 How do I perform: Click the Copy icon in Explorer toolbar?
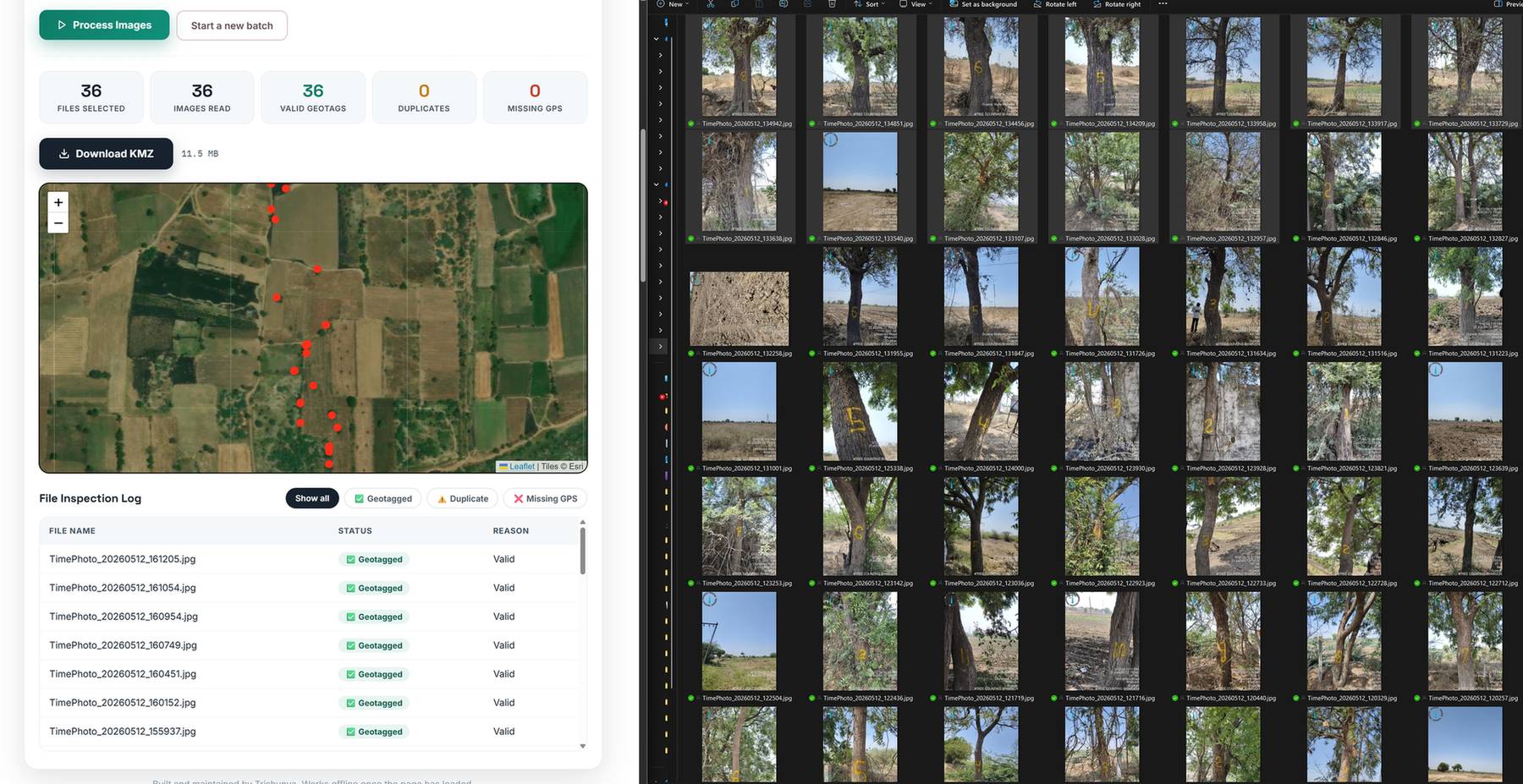734,4
